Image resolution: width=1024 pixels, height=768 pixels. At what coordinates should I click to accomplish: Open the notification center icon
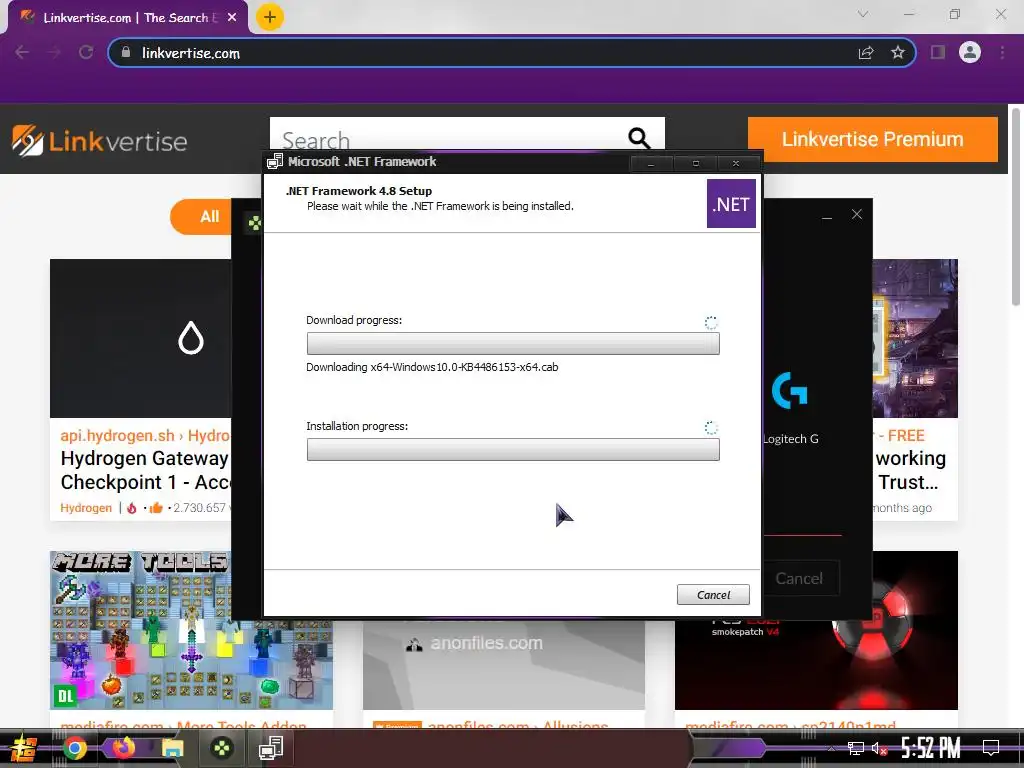click(x=991, y=748)
